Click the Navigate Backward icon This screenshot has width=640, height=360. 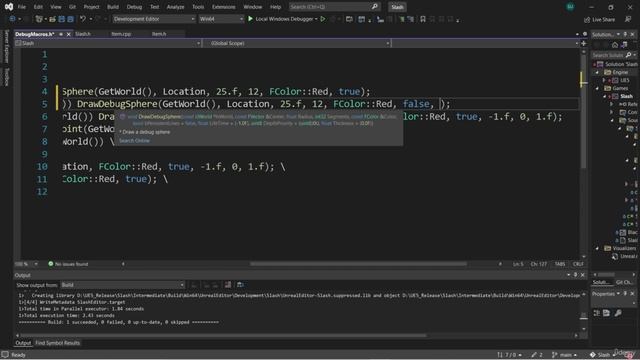point(12,19)
